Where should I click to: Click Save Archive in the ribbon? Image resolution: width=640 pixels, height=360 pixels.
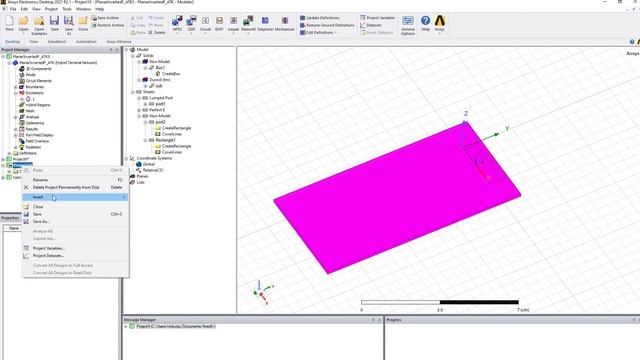pos(105,18)
